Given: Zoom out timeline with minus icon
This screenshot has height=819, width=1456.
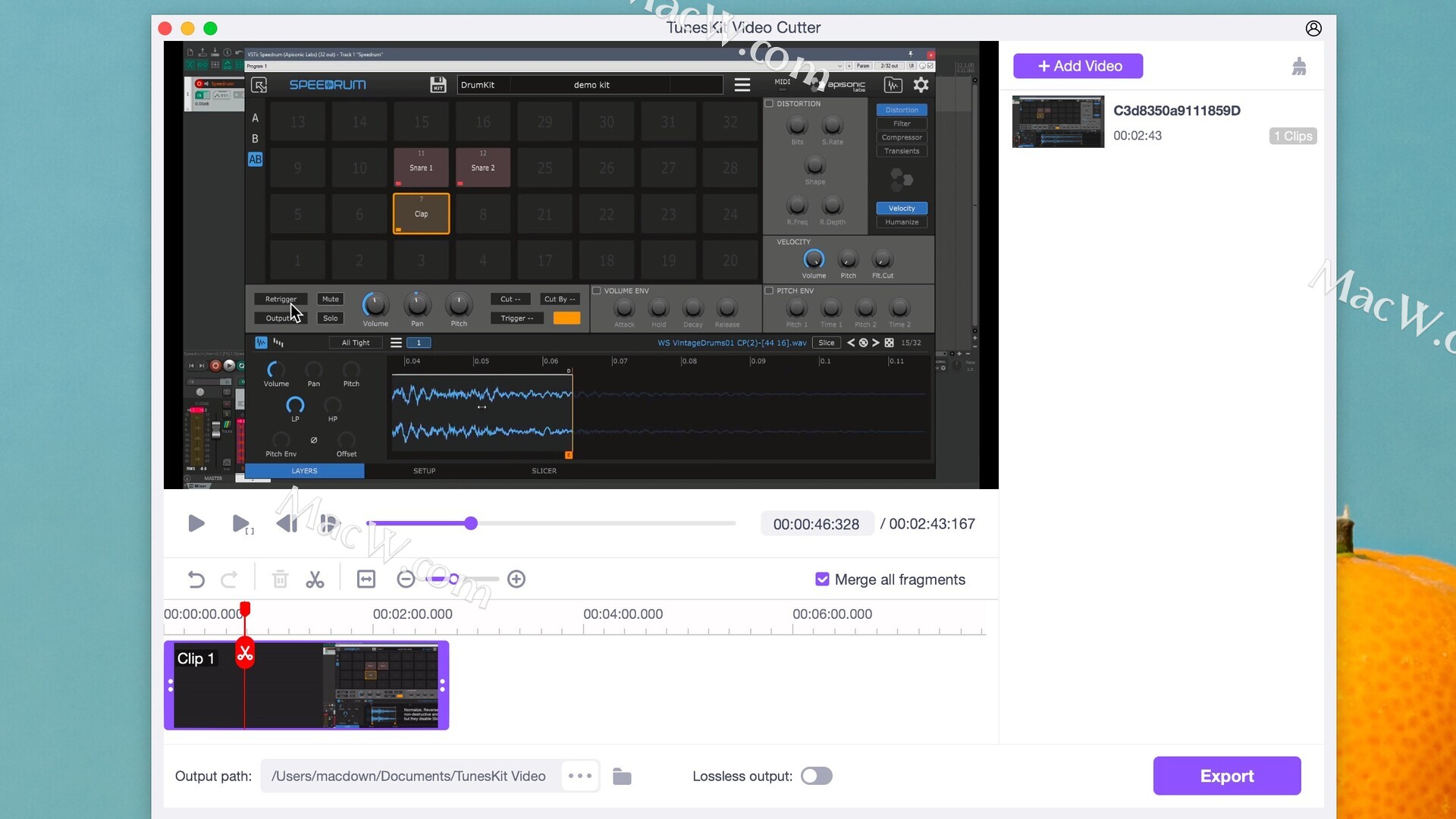Looking at the screenshot, I should point(406,579).
